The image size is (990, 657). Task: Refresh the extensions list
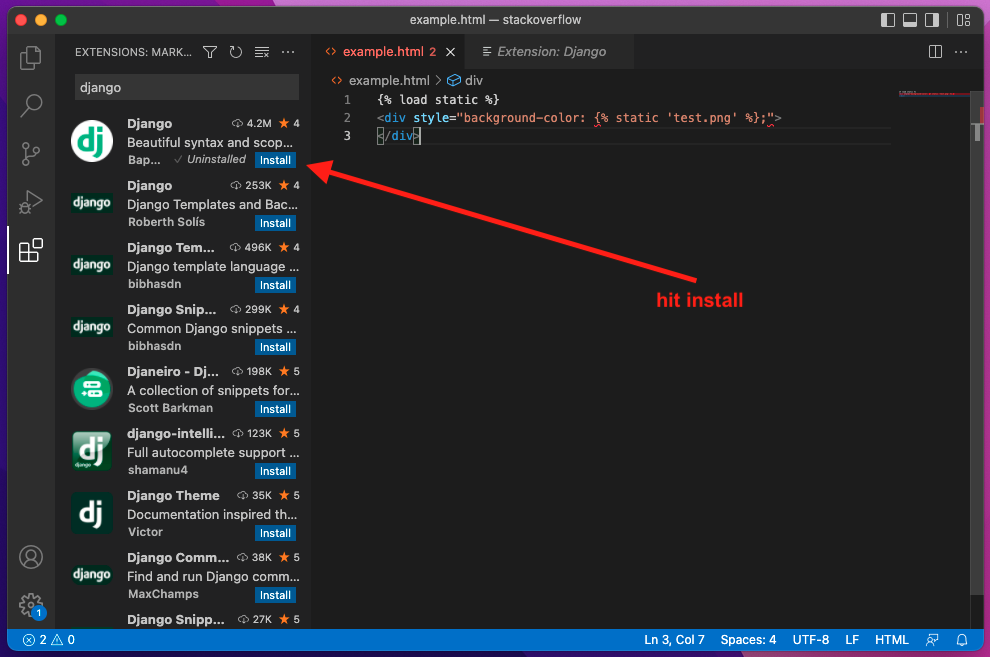[x=236, y=52]
